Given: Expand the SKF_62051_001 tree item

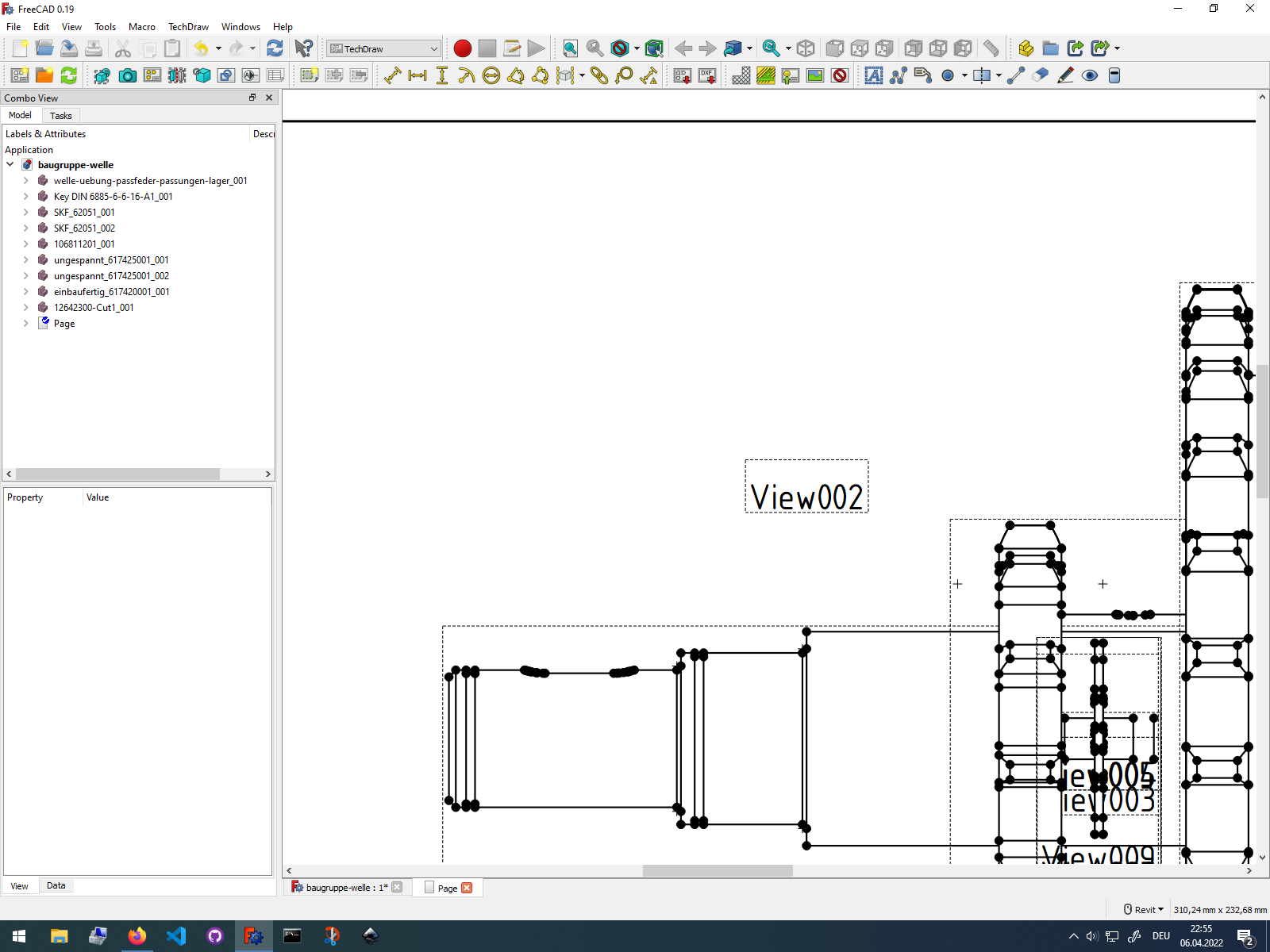Looking at the screenshot, I should [25, 212].
